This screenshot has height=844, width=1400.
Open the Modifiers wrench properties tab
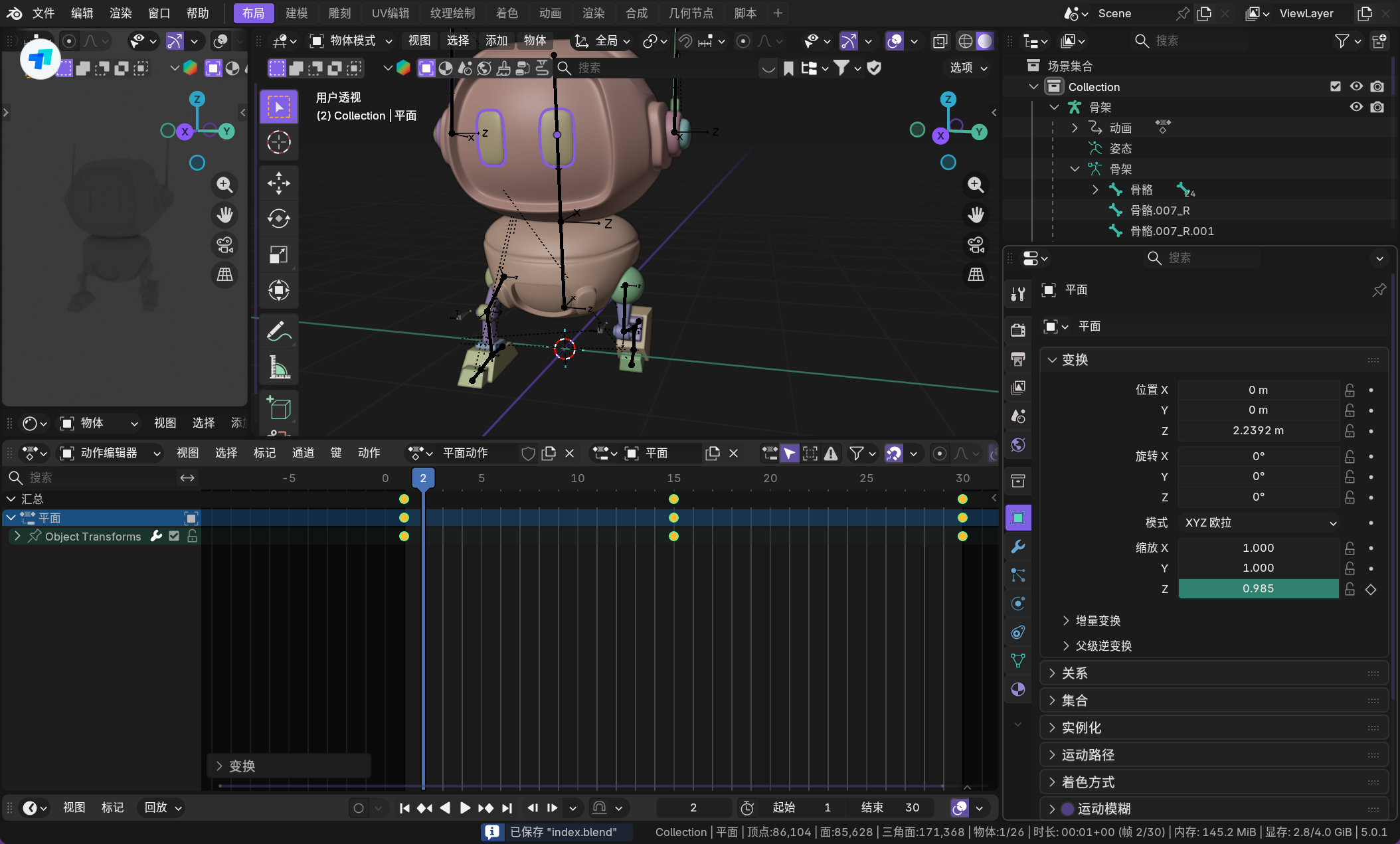pyautogui.click(x=1018, y=547)
